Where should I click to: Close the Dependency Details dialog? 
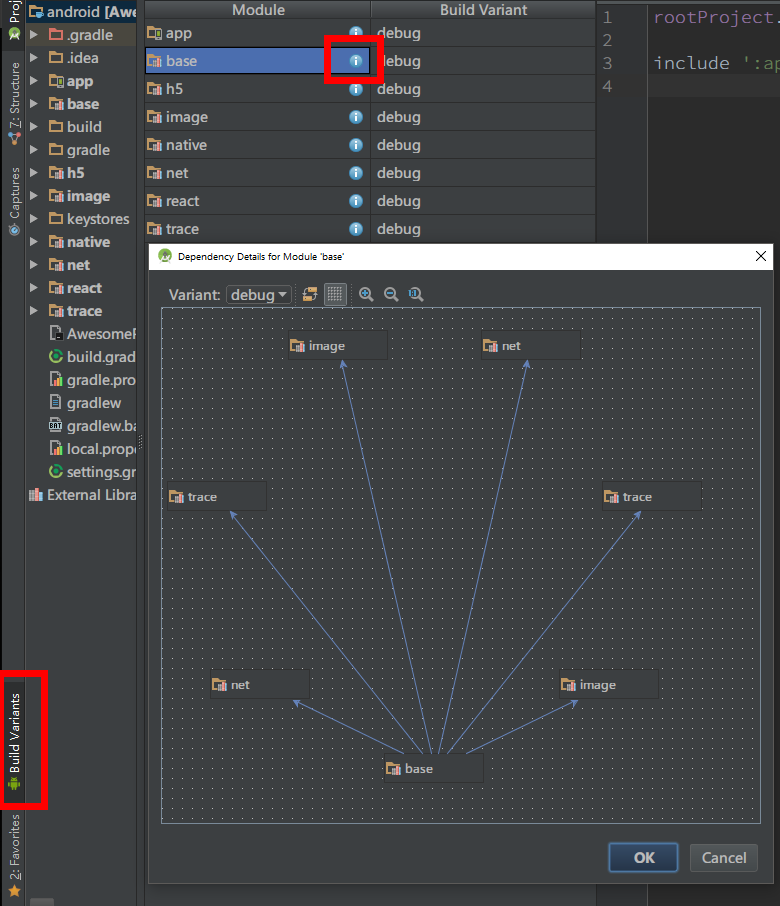(x=761, y=256)
